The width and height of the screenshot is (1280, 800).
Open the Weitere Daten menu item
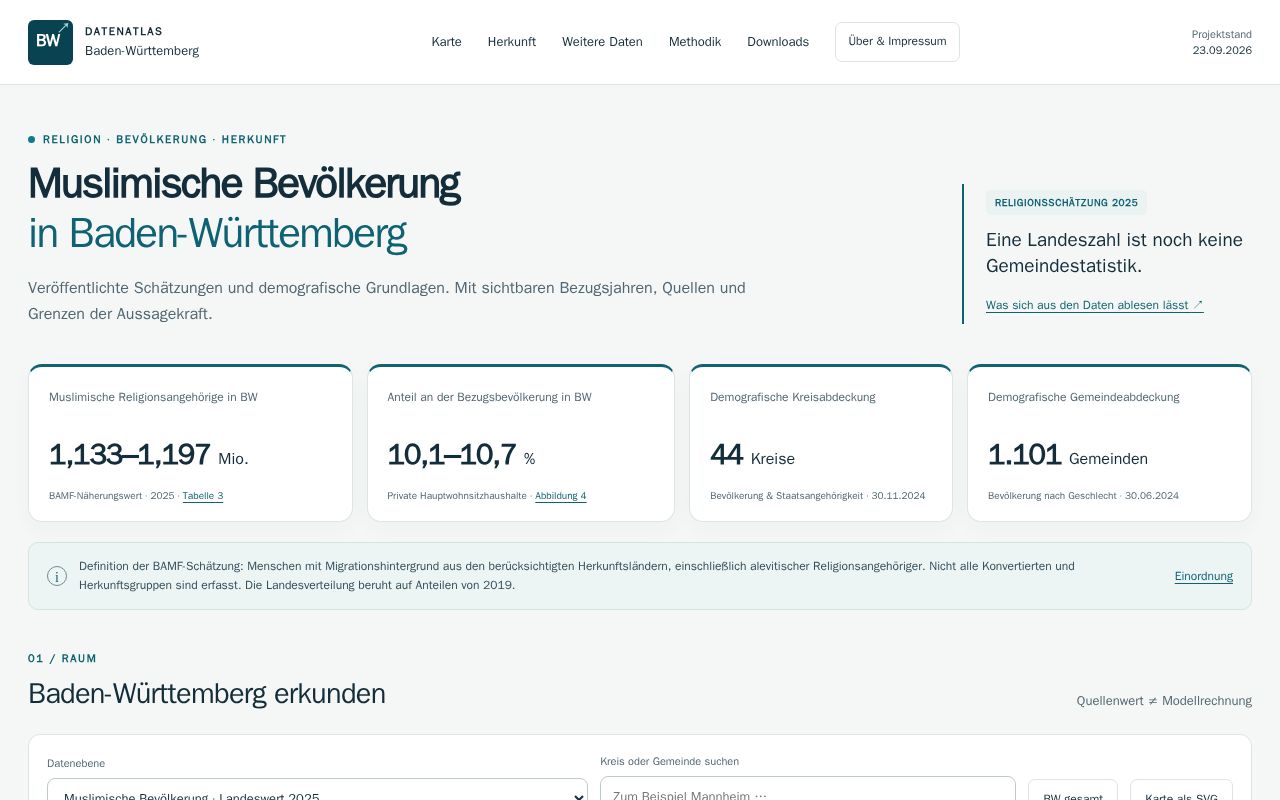pos(602,42)
